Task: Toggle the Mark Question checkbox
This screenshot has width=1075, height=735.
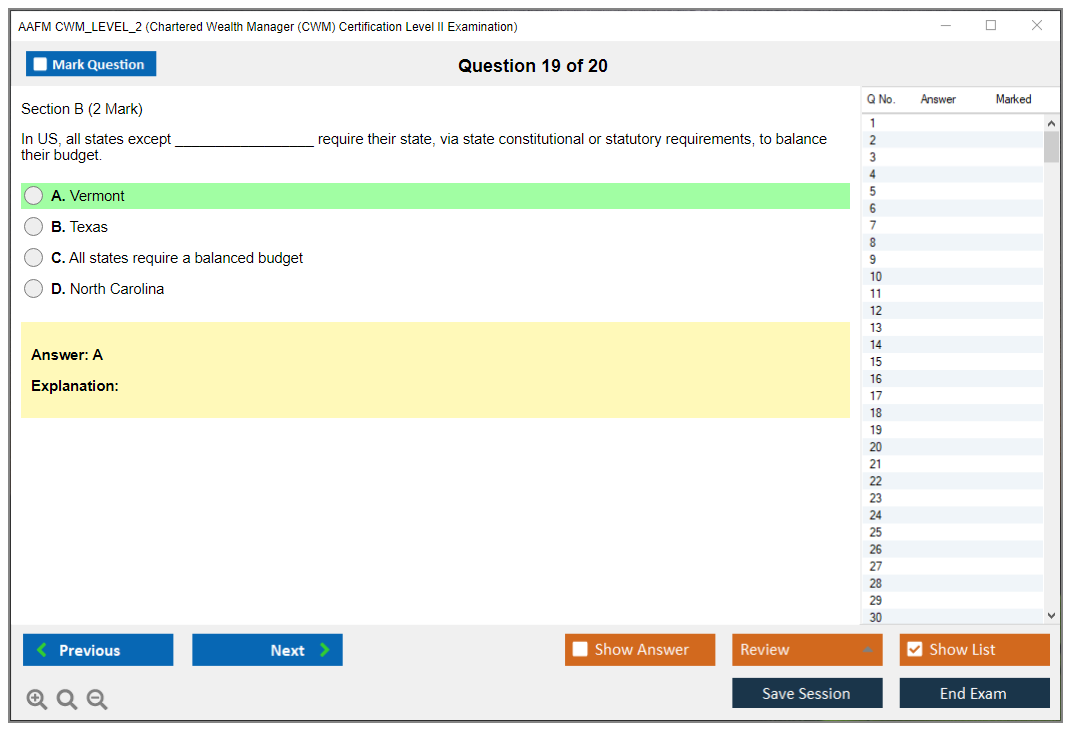Action: [41, 65]
